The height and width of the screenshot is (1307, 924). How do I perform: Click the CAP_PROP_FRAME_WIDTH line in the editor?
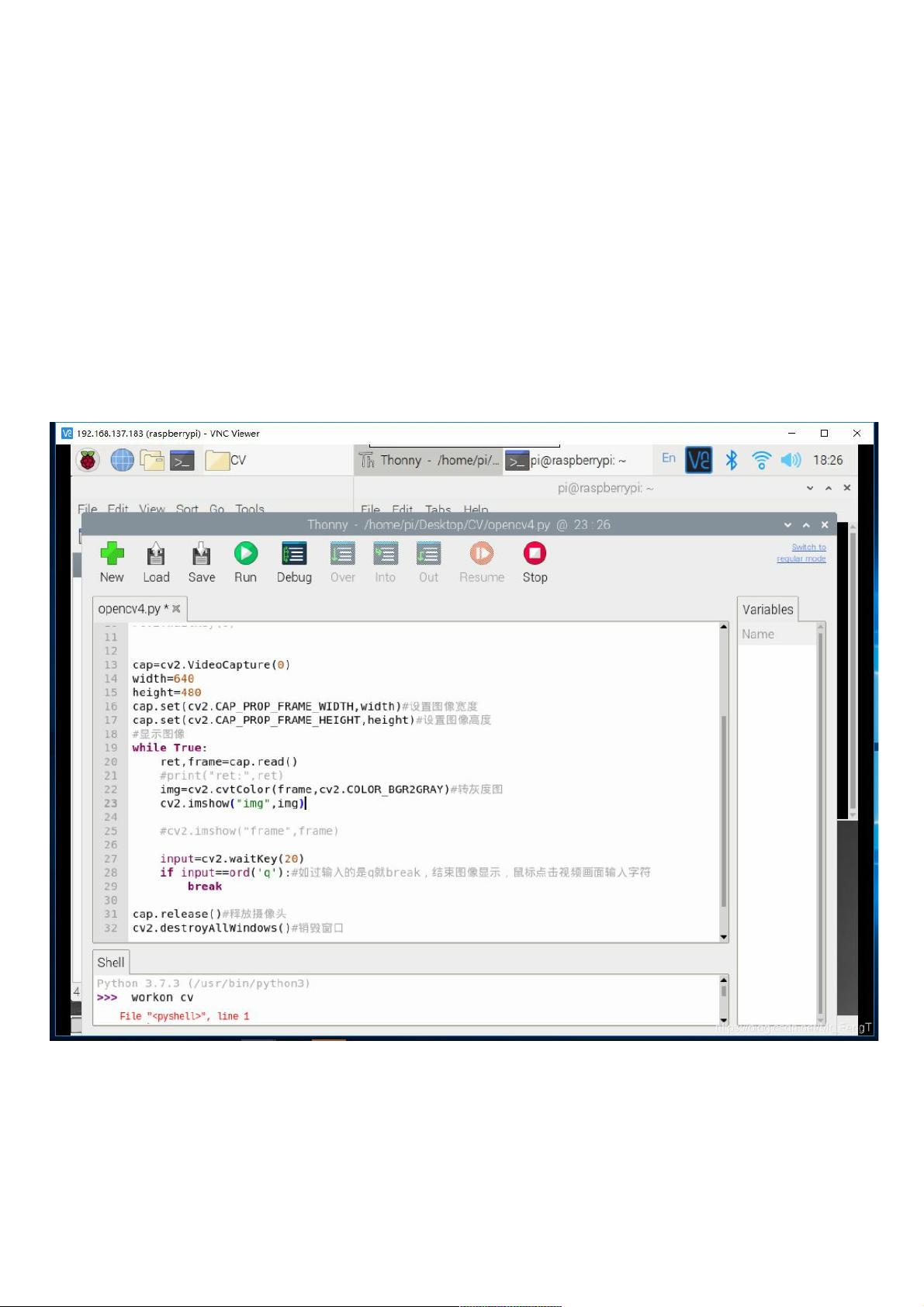pyautogui.click(x=305, y=707)
